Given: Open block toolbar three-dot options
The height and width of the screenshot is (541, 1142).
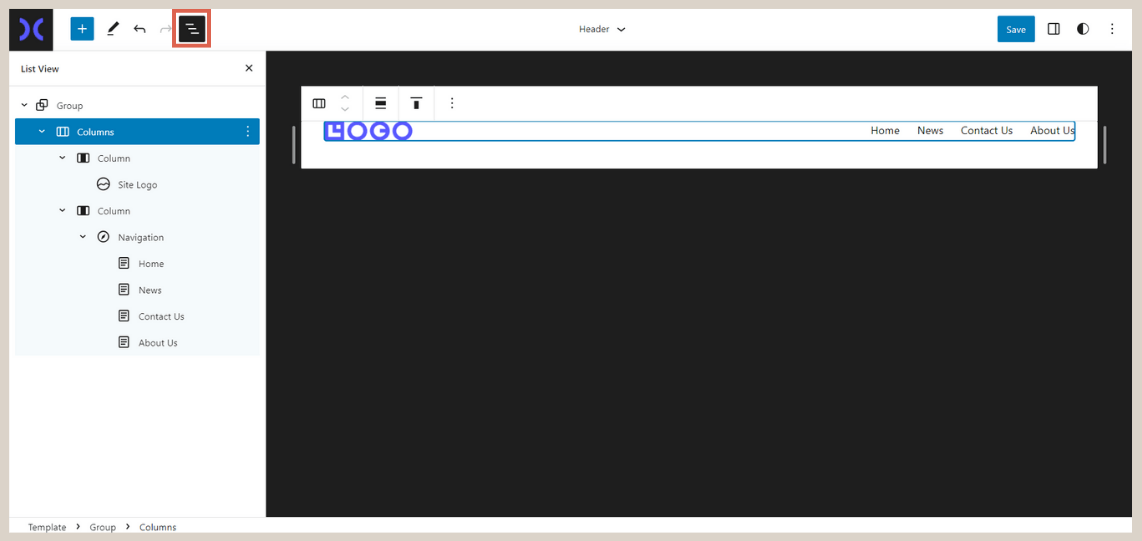Looking at the screenshot, I should 452,103.
